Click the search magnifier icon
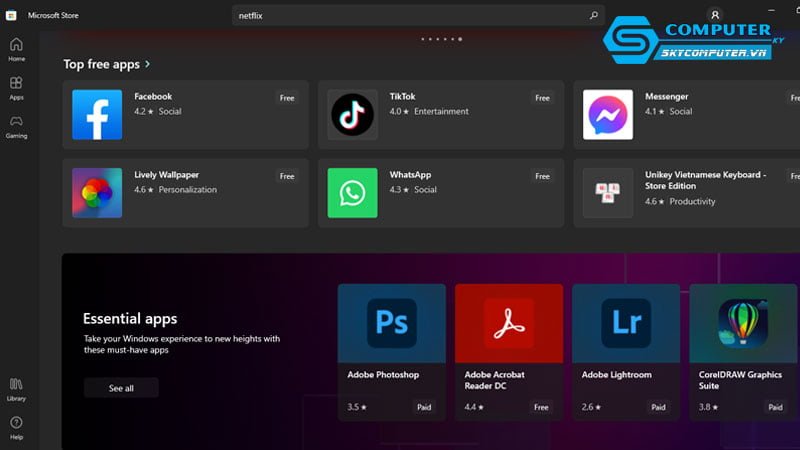 593,15
